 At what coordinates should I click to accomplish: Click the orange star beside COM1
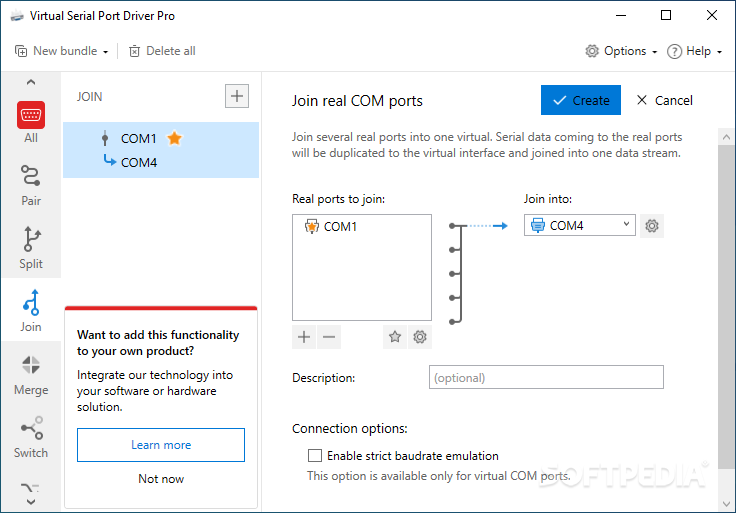point(175,138)
